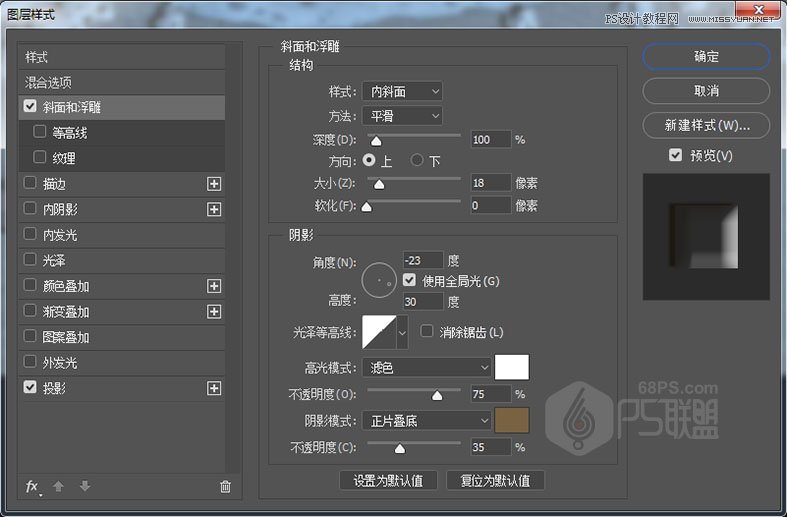The image size is (787, 517).
Task: Open the 高光模式 滤色 dropdown
Action: pos(426,368)
